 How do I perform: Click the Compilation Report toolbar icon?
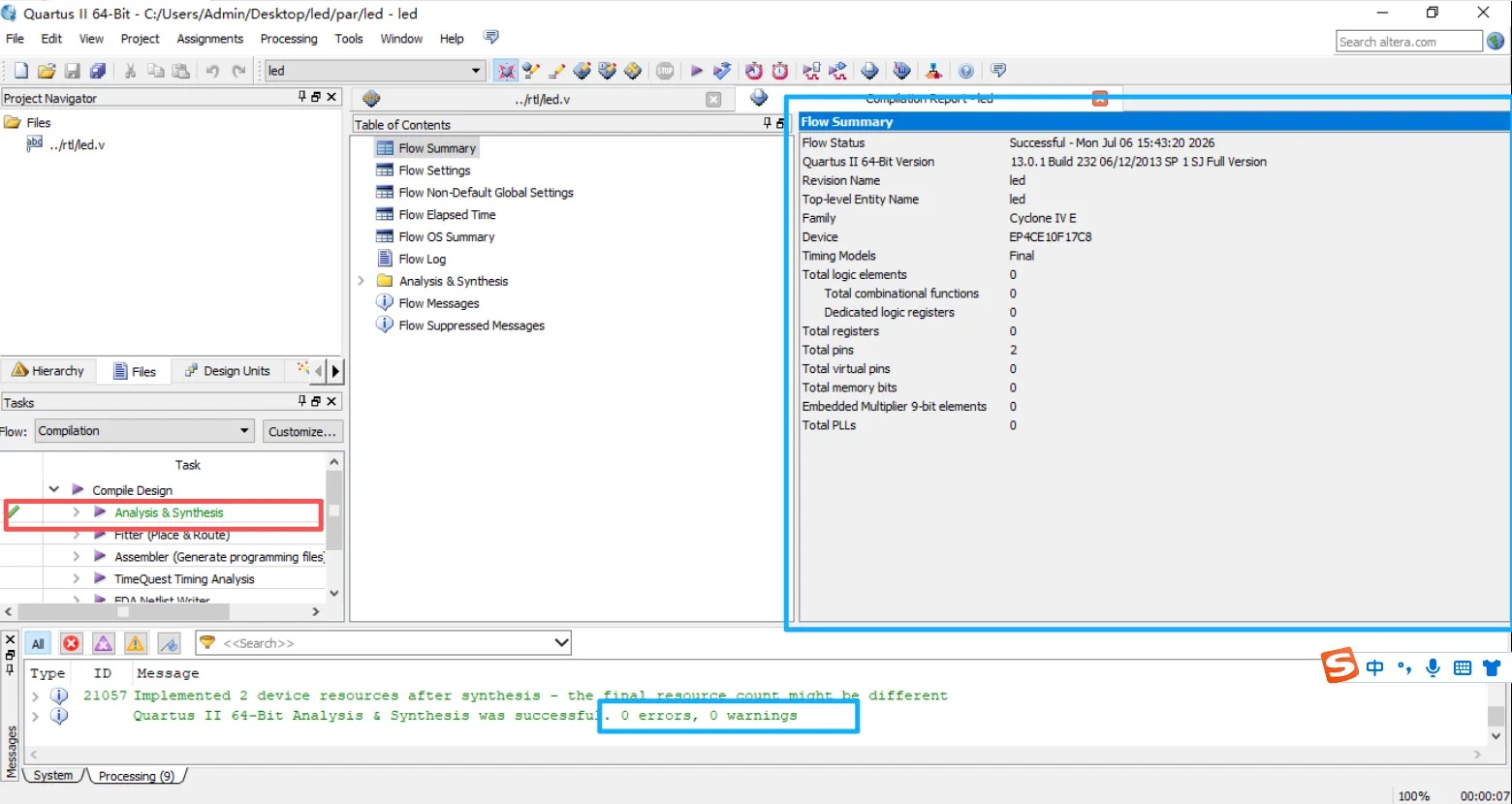(x=869, y=71)
